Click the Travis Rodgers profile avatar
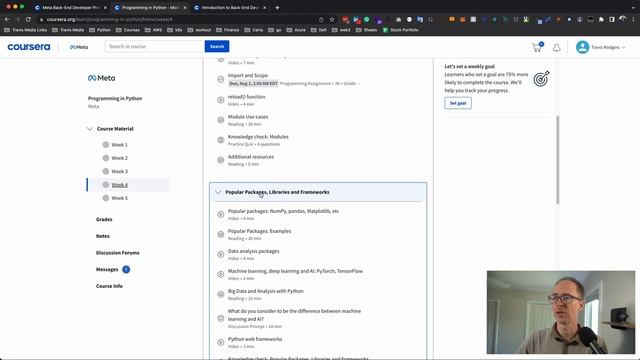The image size is (640, 360). point(582,47)
